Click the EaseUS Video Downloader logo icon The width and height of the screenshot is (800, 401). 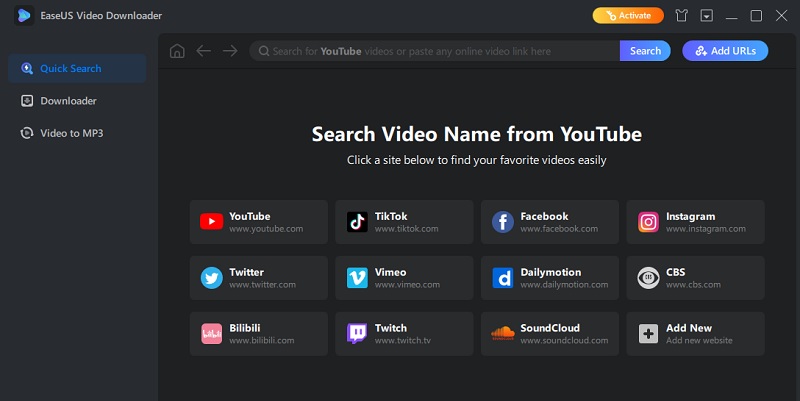[24, 15]
